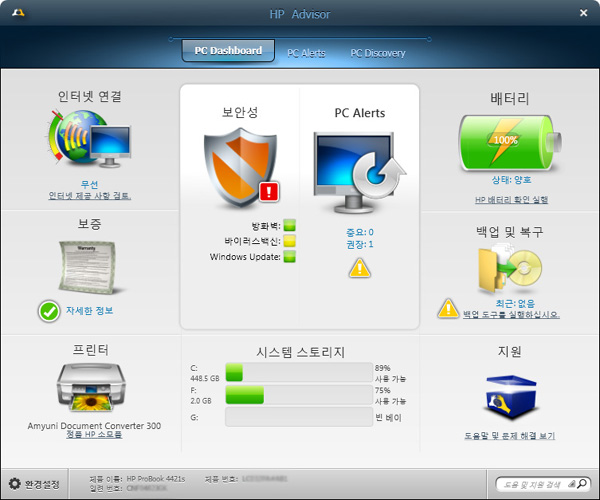The width and height of the screenshot is (600, 500).
Task: Open HP 배터리 확인 실행 link
Action: pyautogui.click(x=511, y=199)
